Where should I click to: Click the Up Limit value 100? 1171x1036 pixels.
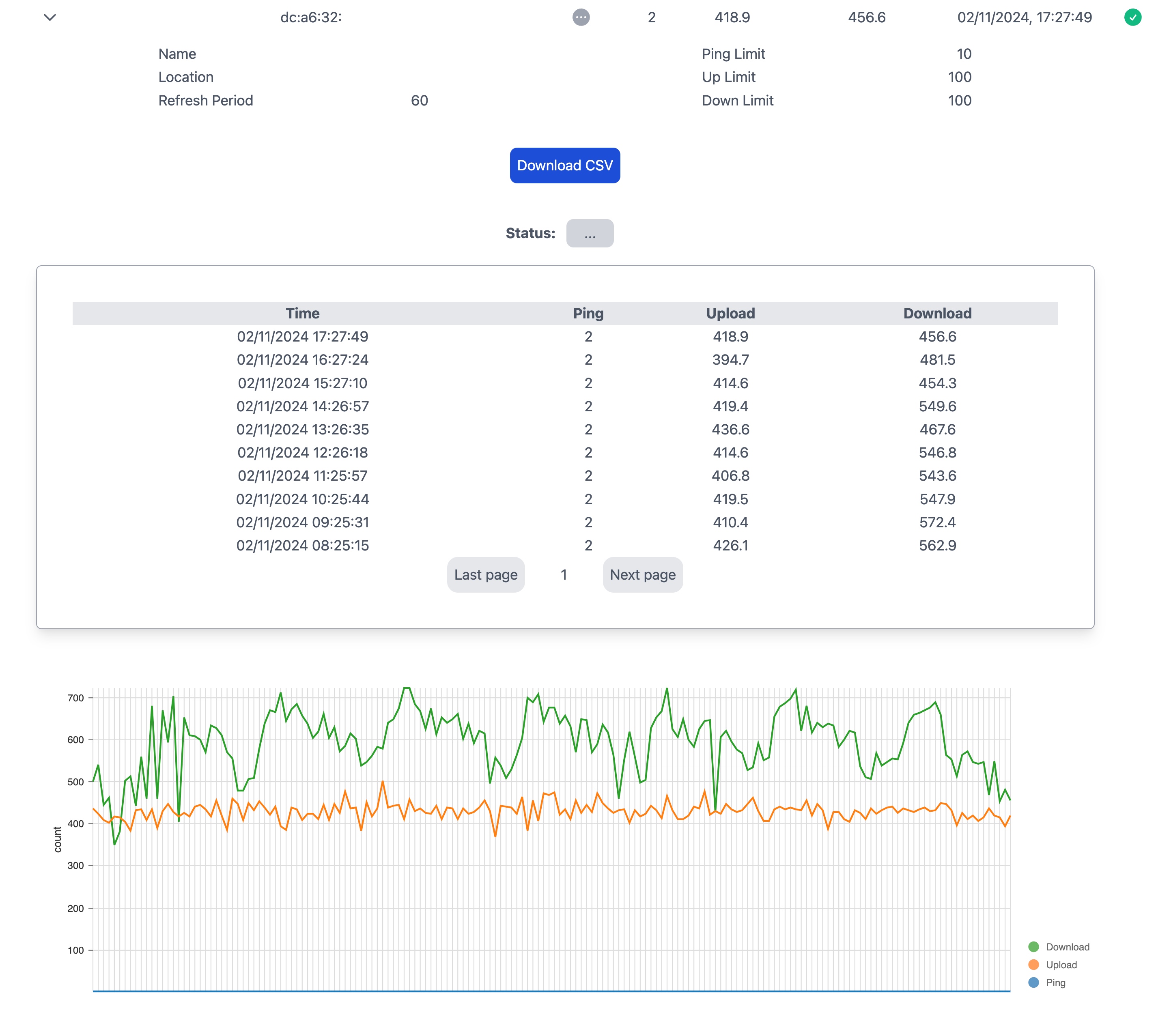coord(960,77)
